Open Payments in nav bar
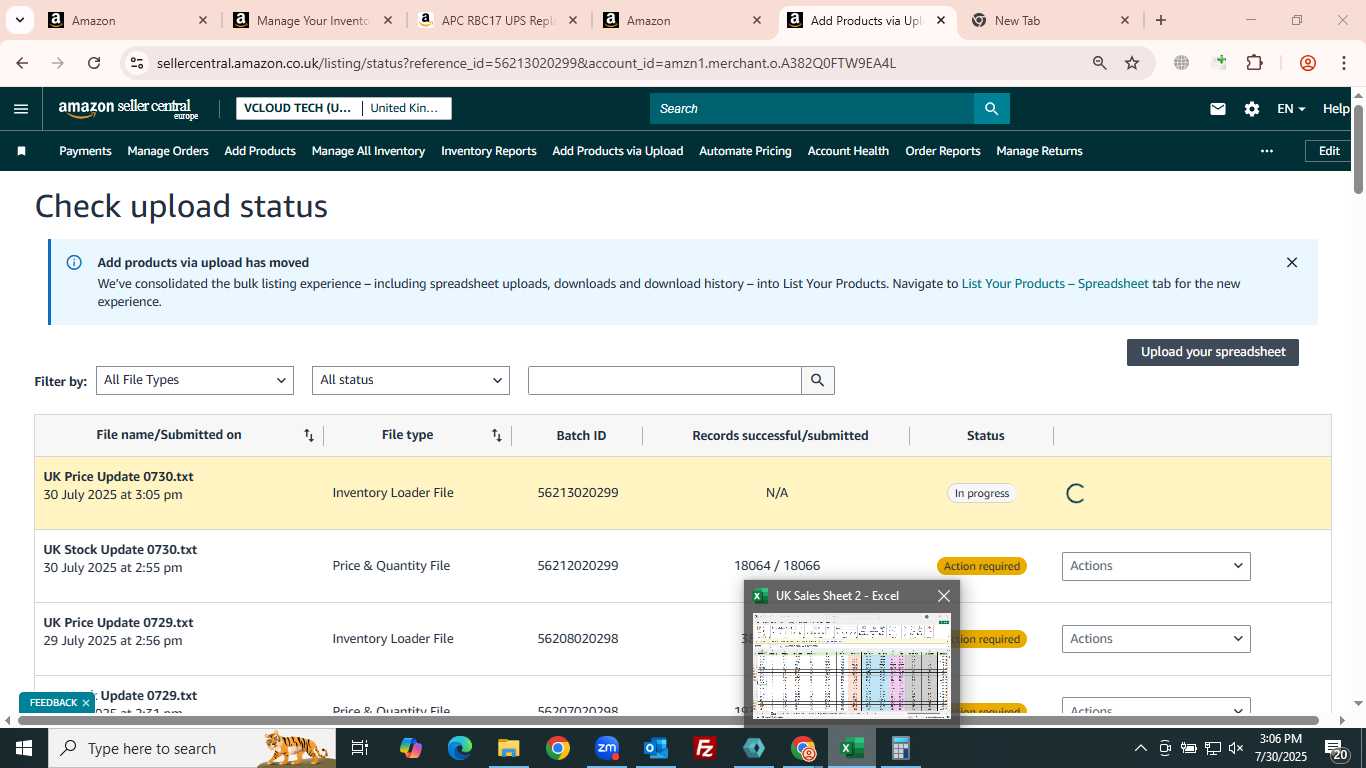 tap(85, 151)
